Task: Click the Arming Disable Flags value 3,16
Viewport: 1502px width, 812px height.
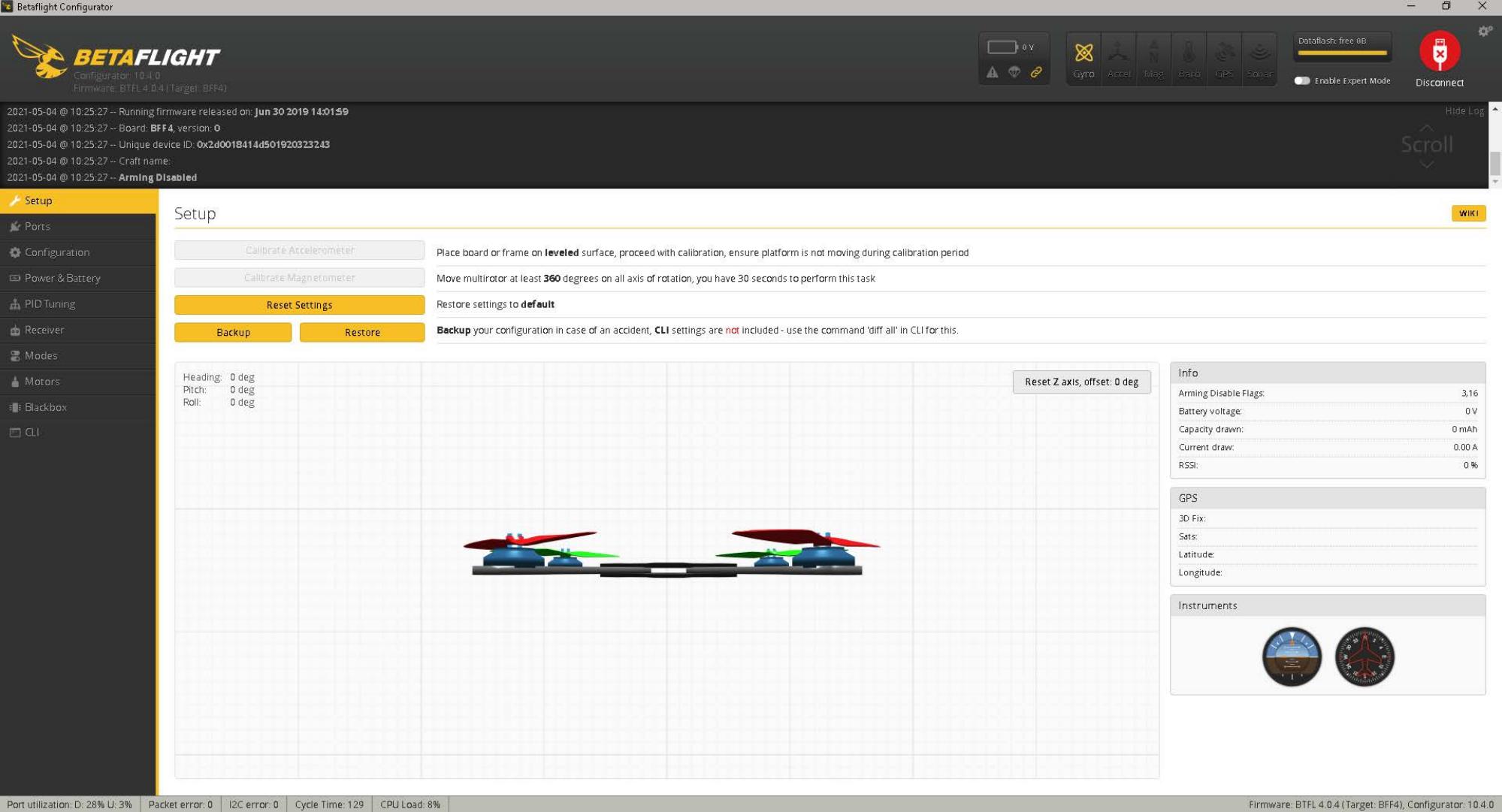Action: pyautogui.click(x=1469, y=393)
